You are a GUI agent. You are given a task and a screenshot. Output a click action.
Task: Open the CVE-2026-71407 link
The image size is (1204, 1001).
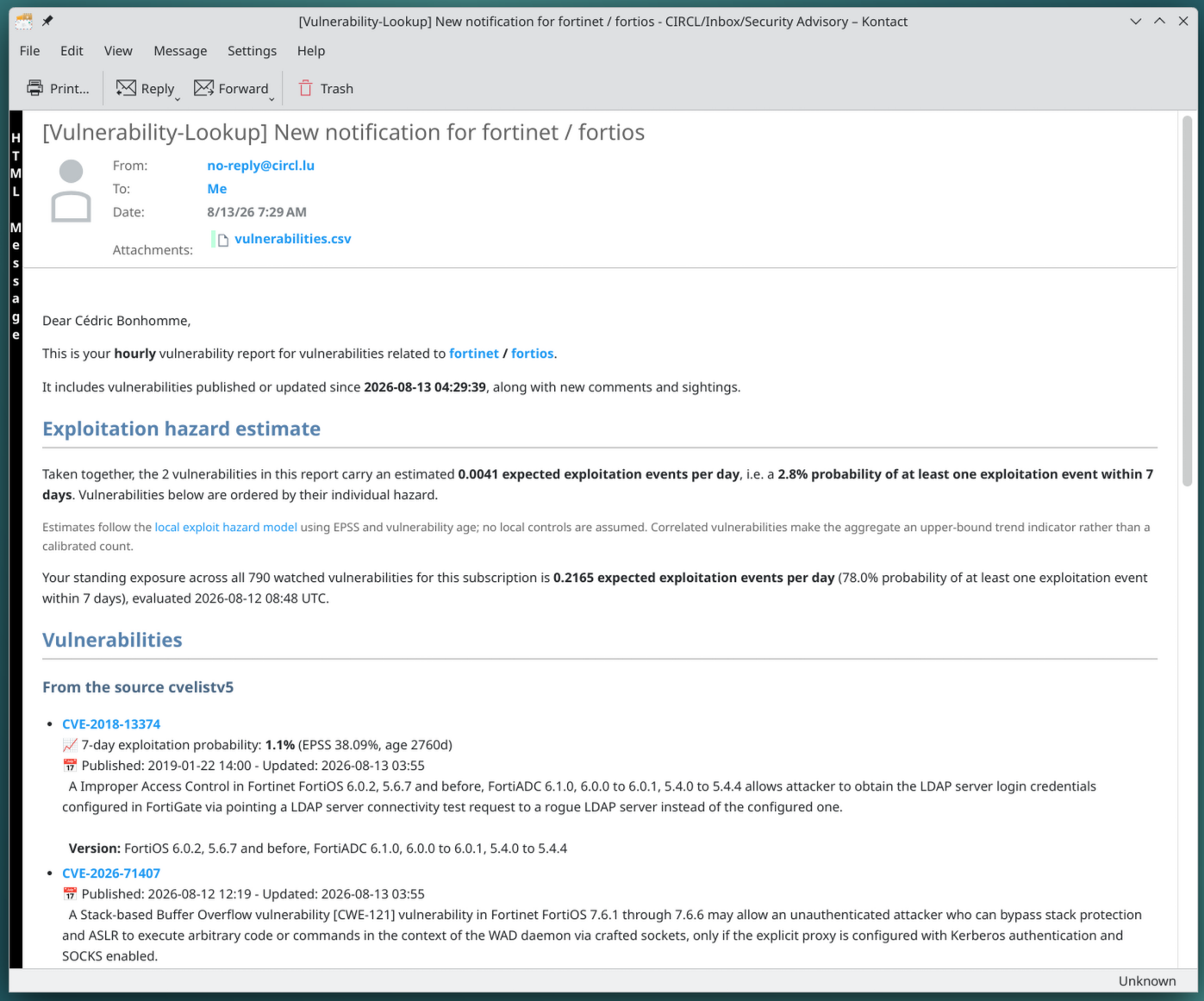(111, 873)
